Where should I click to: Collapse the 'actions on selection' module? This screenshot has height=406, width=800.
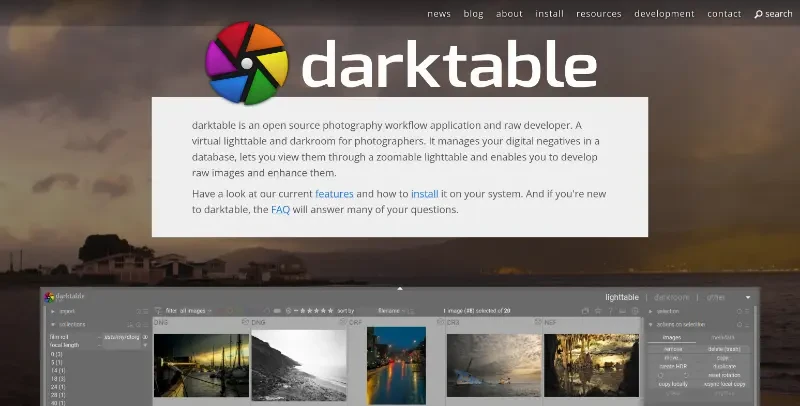point(651,324)
